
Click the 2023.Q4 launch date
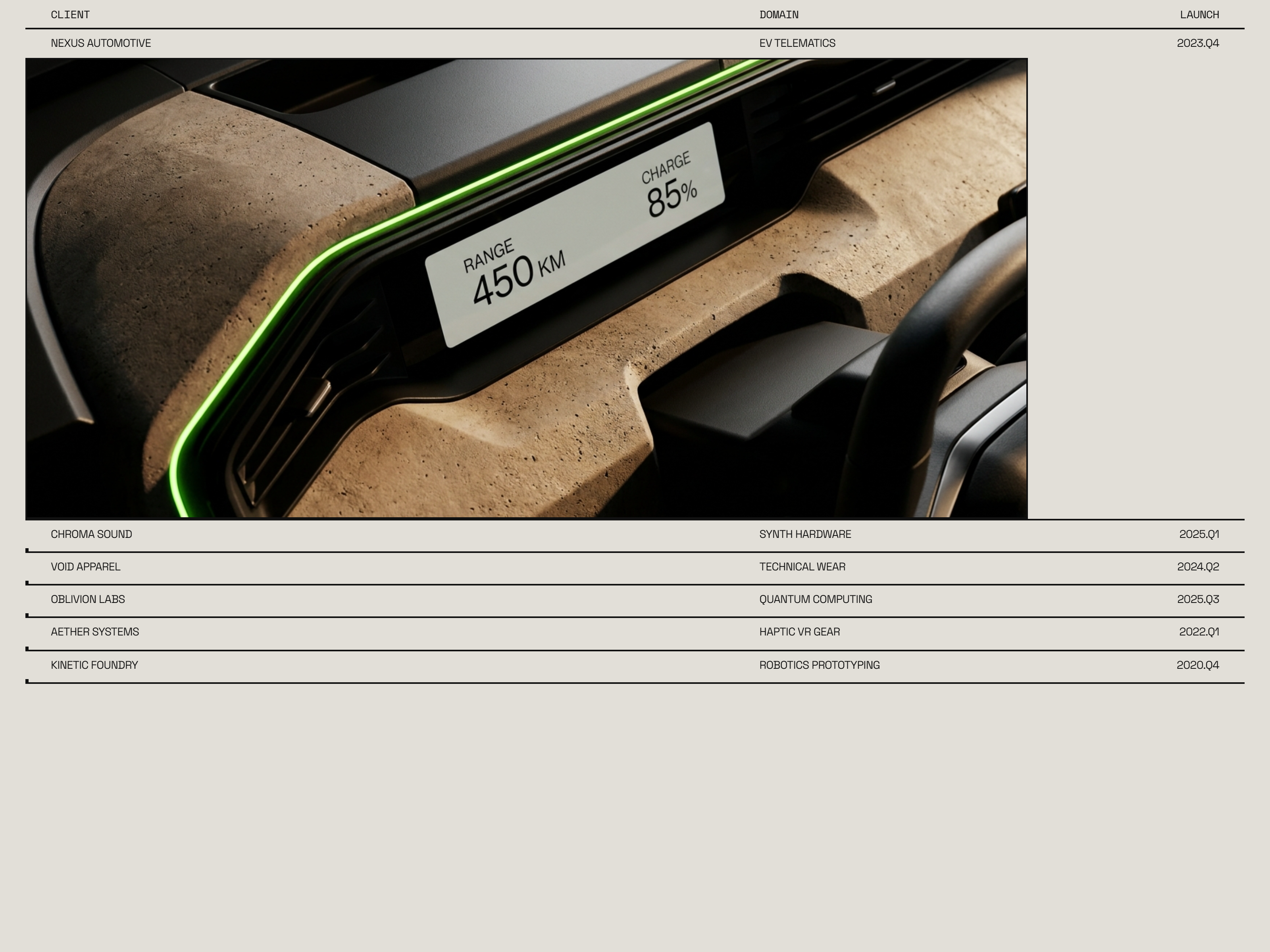pyautogui.click(x=1198, y=43)
